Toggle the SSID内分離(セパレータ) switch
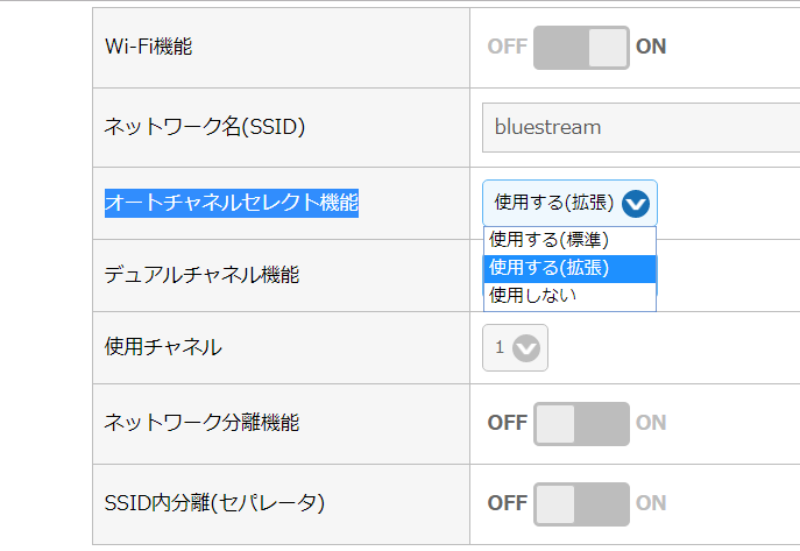This screenshot has width=800, height=551. (x=581, y=503)
